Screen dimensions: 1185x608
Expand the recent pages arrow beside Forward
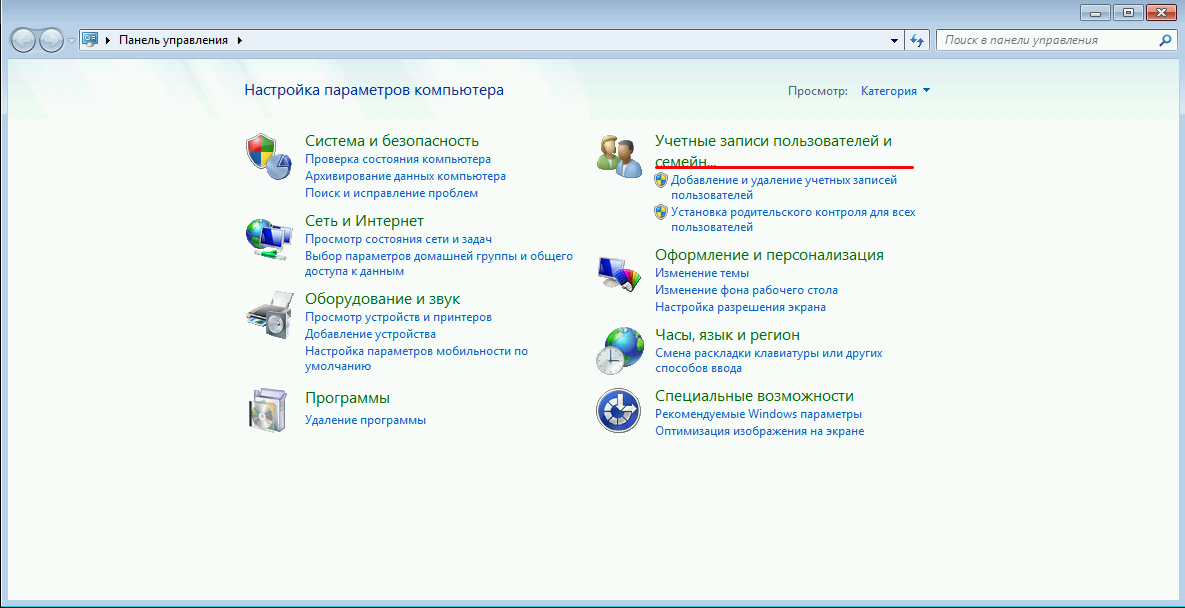71,41
